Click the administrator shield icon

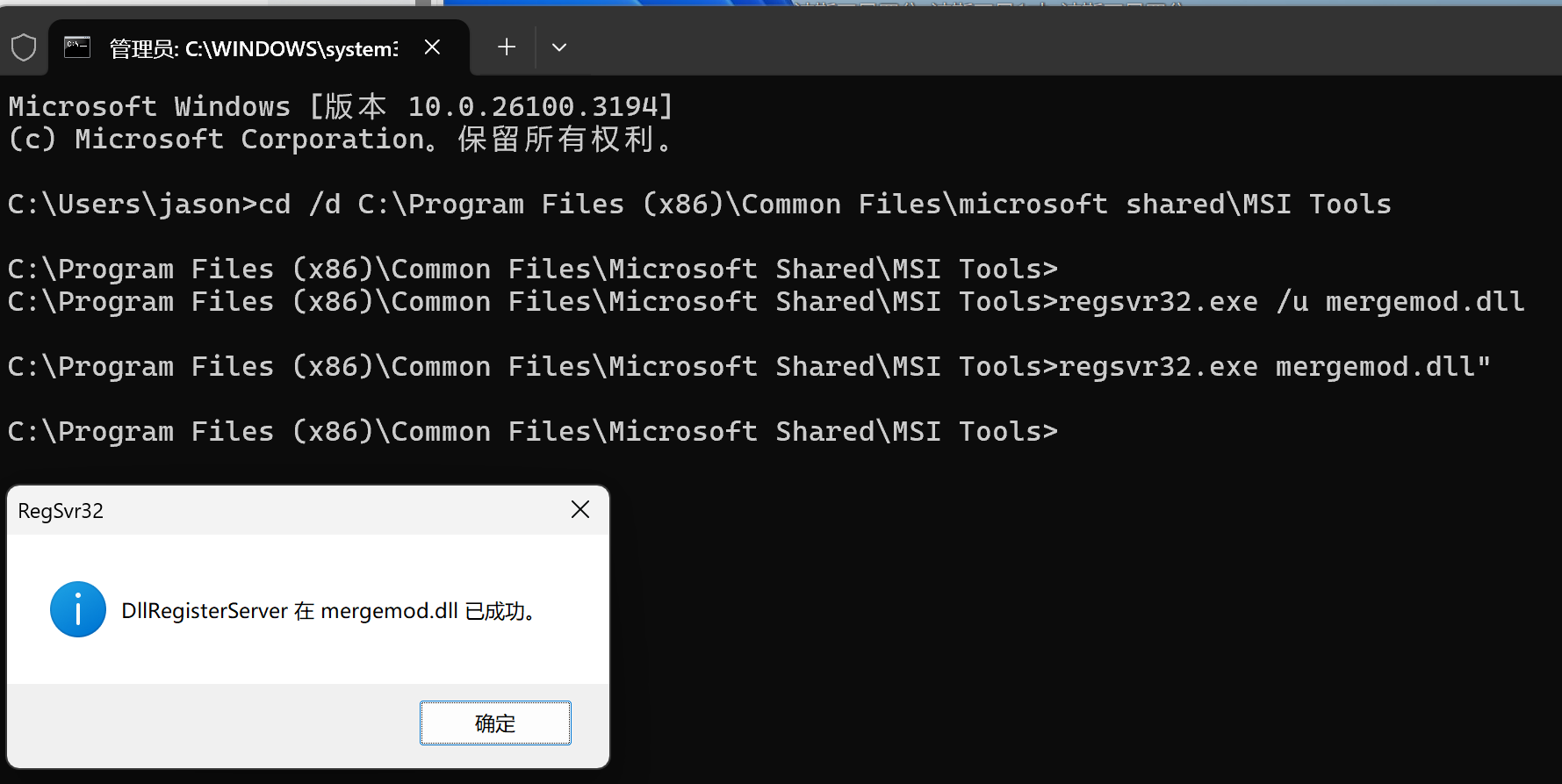click(x=24, y=47)
